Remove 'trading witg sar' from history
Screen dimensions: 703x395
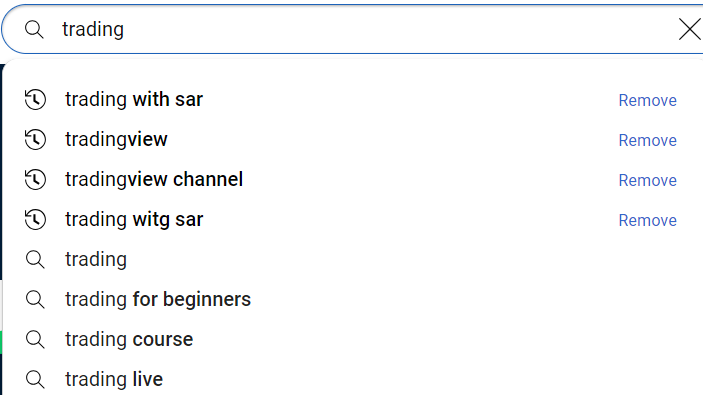(x=647, y=220)
